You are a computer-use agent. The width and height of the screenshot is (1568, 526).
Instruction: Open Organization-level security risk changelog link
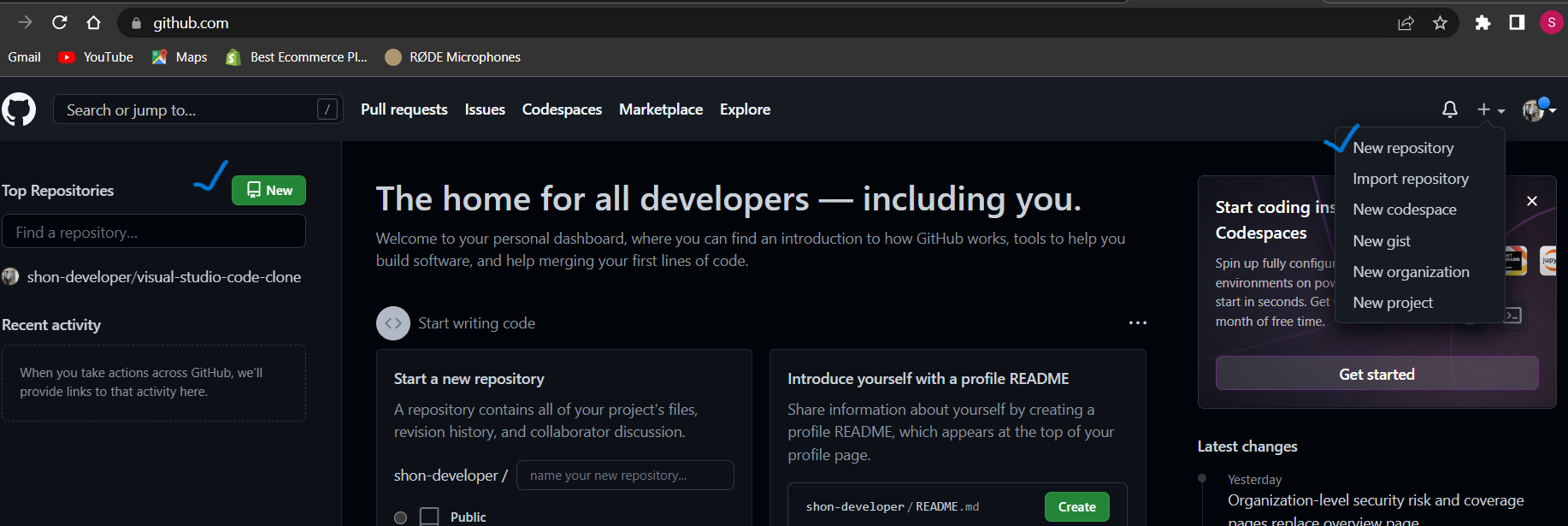point(1376,510)
